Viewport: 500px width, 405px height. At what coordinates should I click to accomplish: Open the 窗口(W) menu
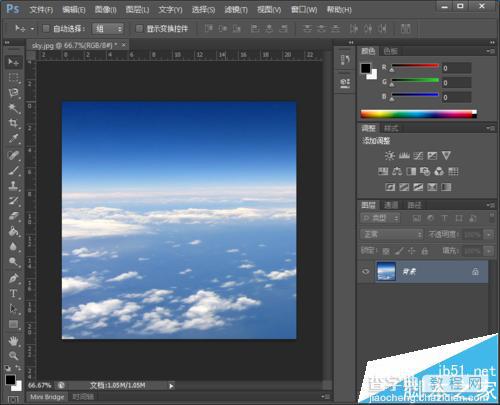[x=304, y=10]
